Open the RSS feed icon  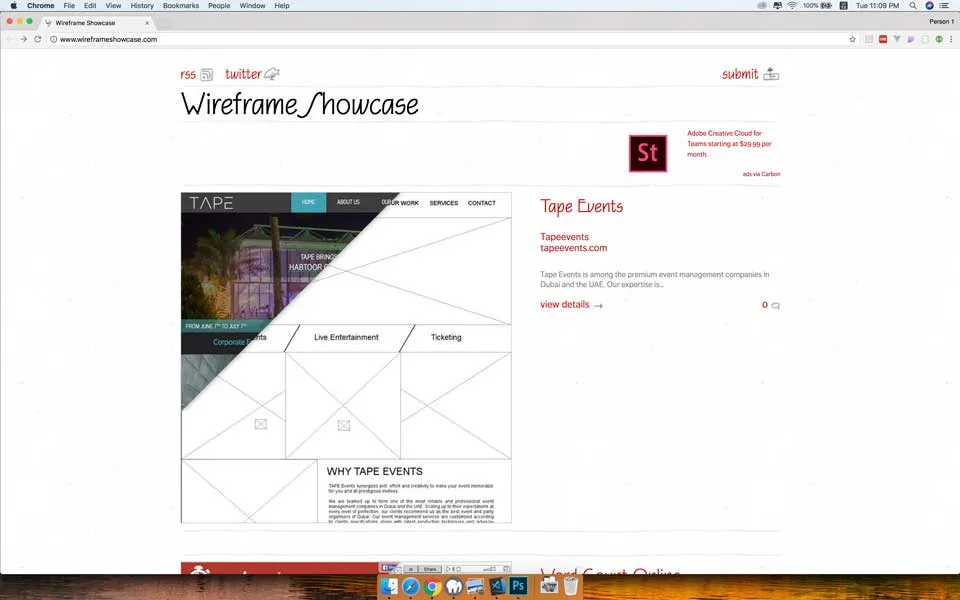[x=206, y=74]
